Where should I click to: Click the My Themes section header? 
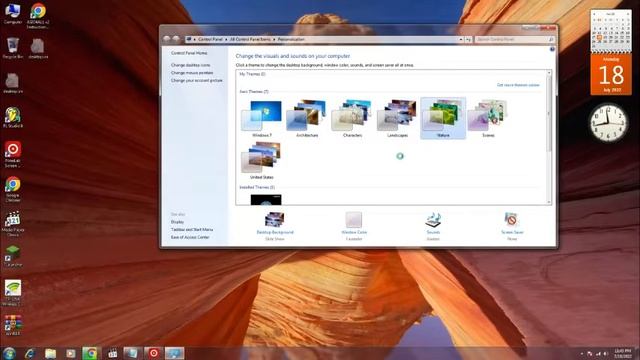point(252,74)
